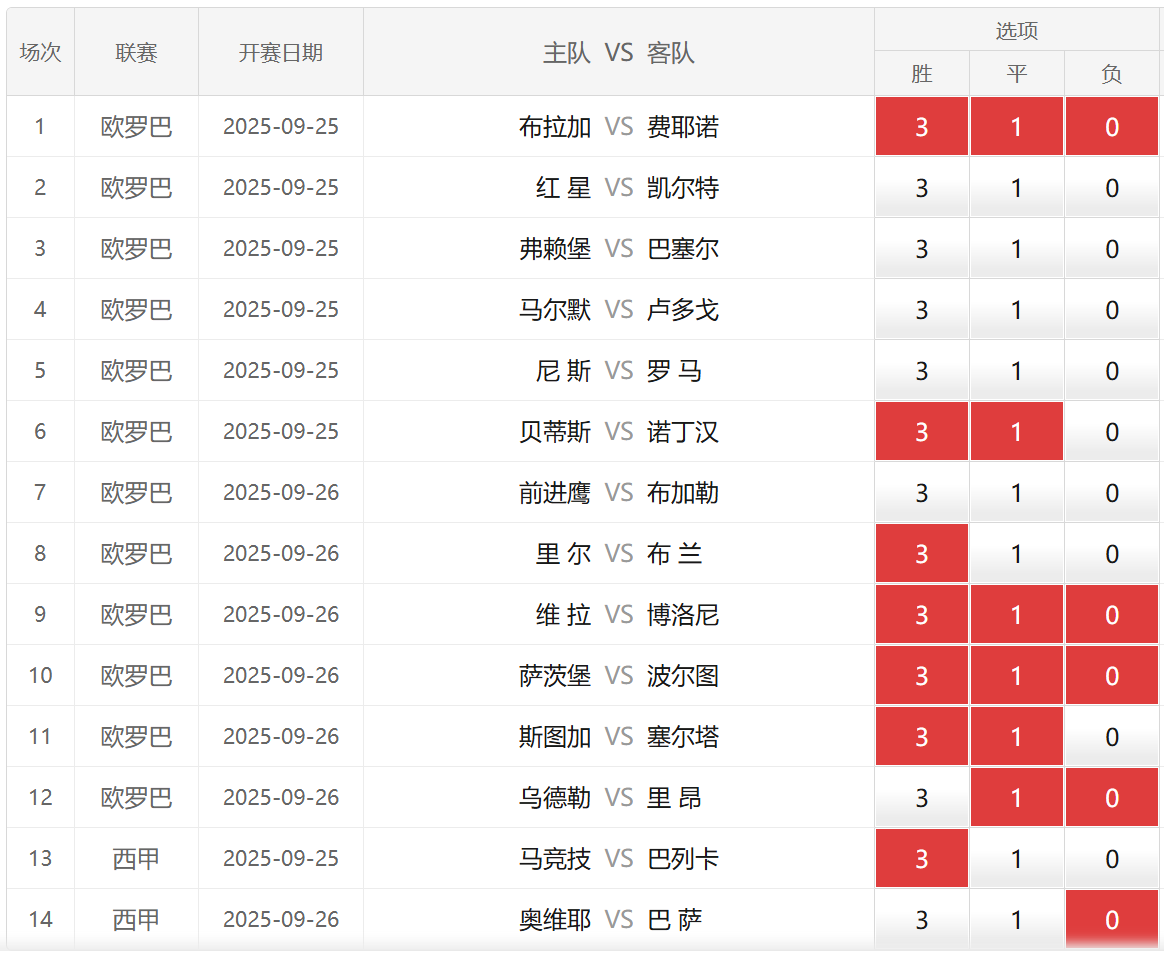
Task: Toggle loss (0) for 斯图加 VS 塞尔塔
Action: [x=1111, y=737]
